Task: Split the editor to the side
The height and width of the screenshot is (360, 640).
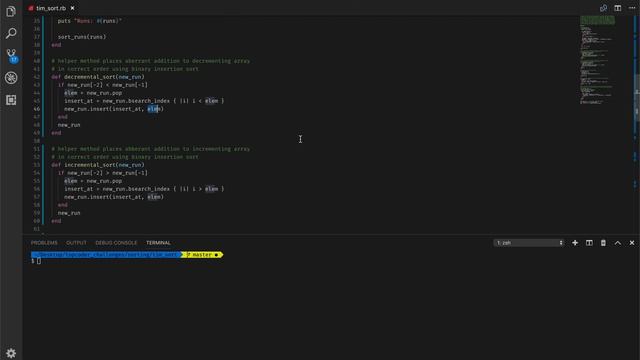Action: click(x=618, y=8)
